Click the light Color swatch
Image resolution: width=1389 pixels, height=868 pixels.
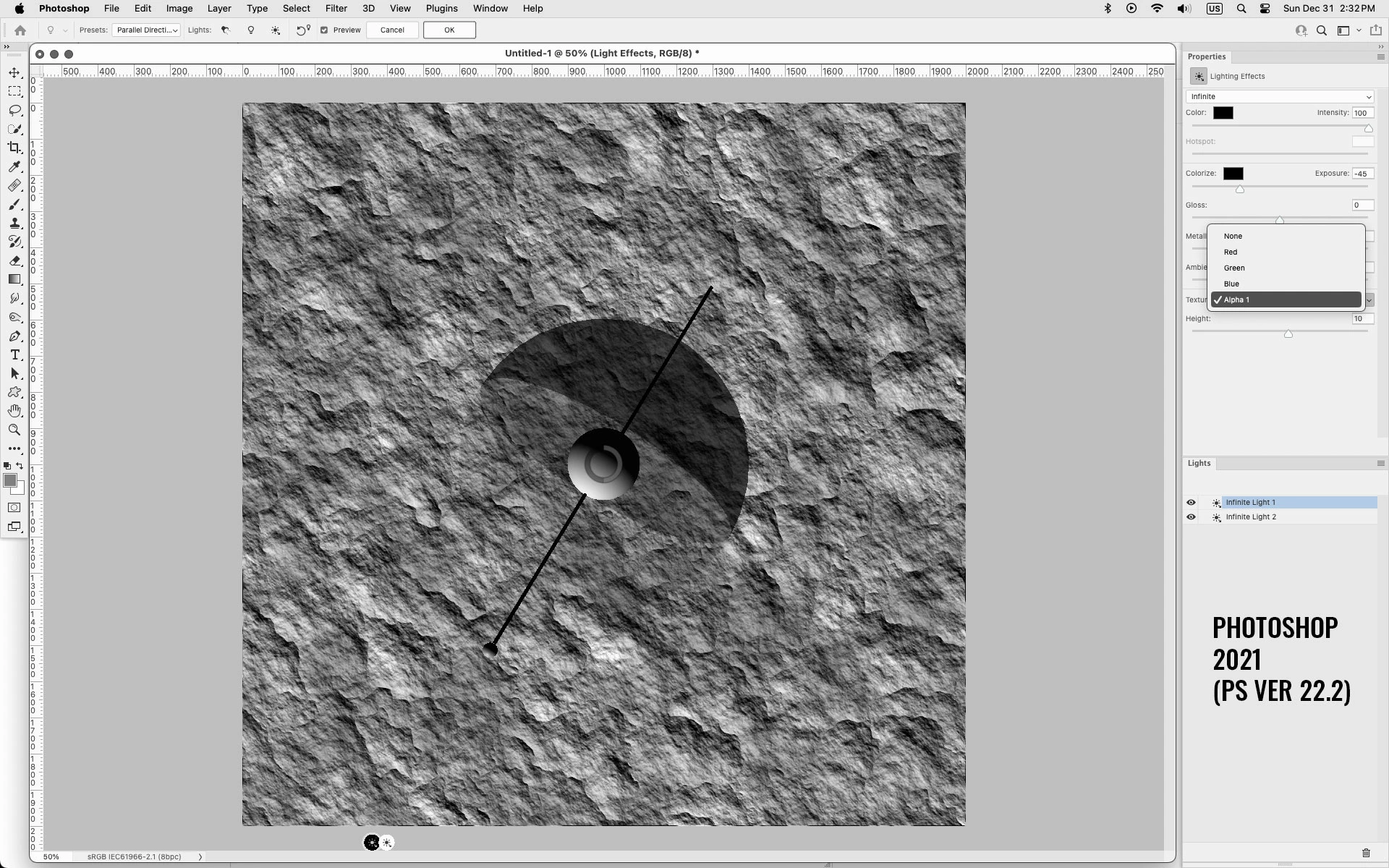[x=1223, y=113]
